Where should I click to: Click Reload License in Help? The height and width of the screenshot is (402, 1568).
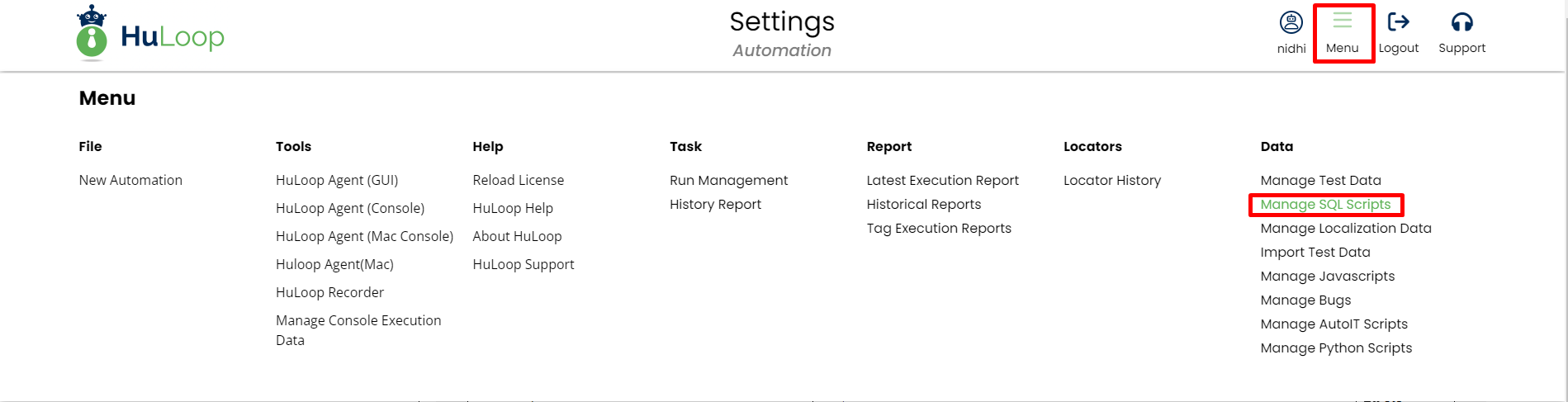click(518, 180)
